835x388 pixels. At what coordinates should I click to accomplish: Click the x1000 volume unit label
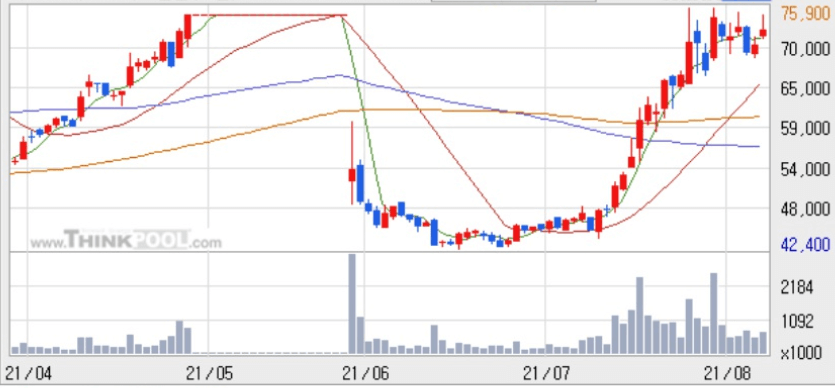click(x=800, y=353)
